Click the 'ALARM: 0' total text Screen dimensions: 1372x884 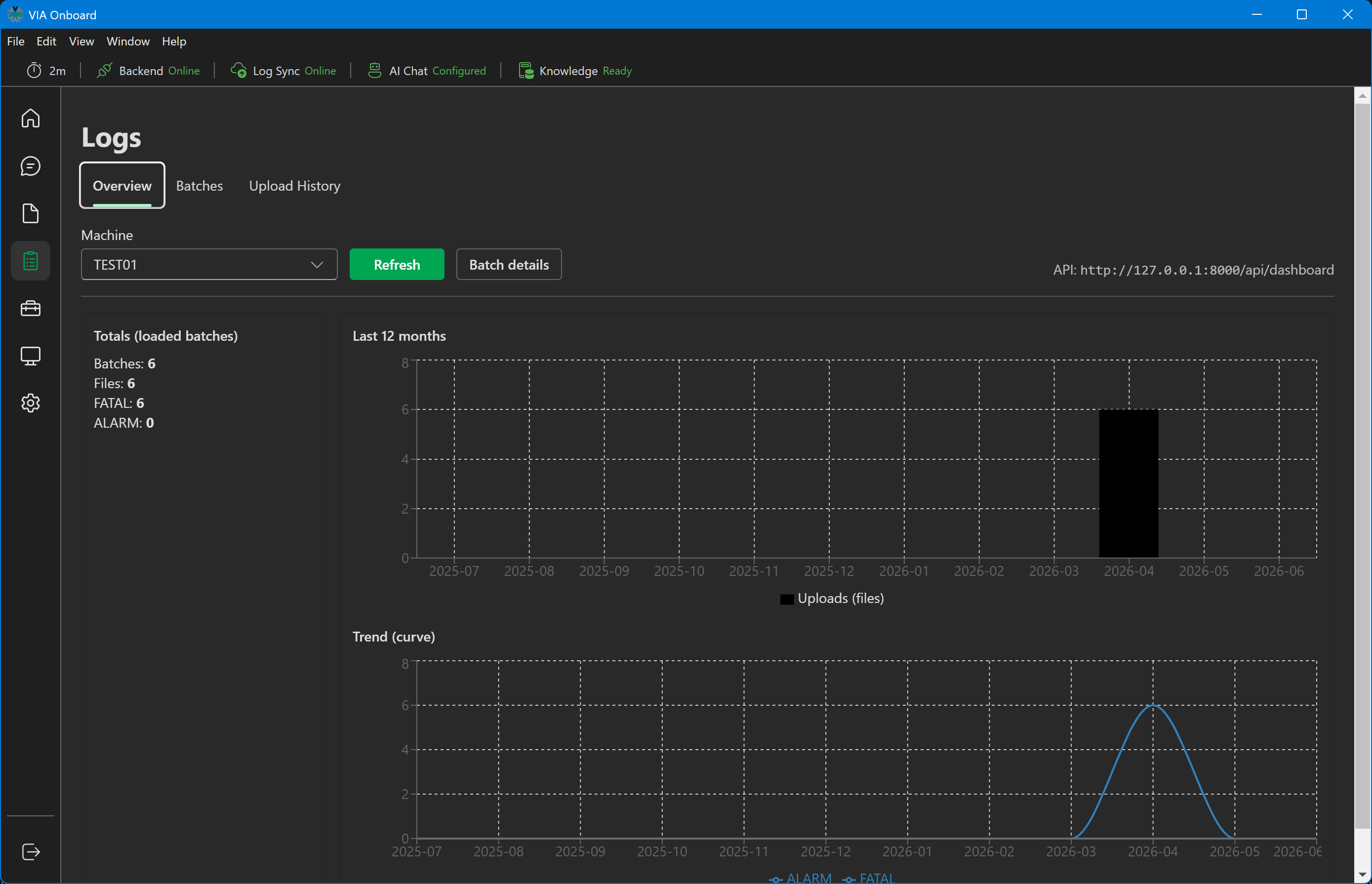pyautogui.click(x=123, y=422)
